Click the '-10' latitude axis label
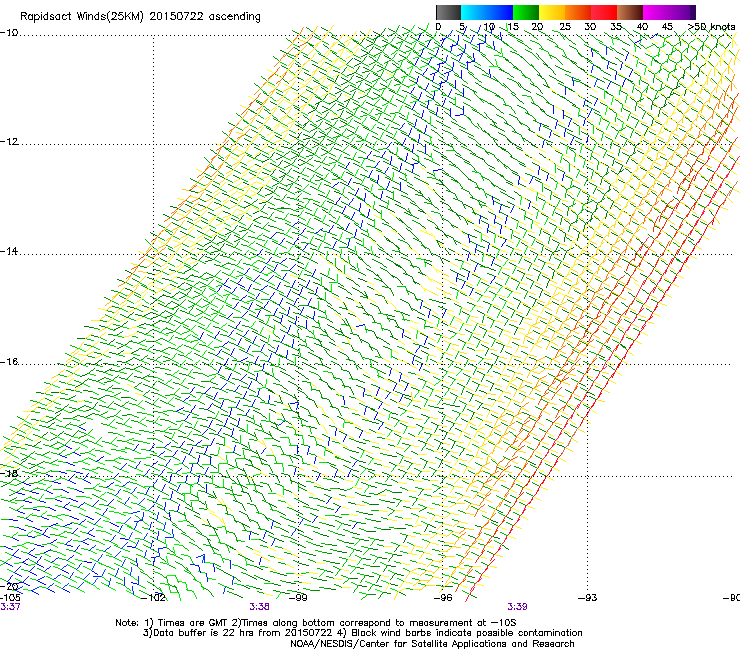Viewport: 740px width, 650px height. pos(9,33)
